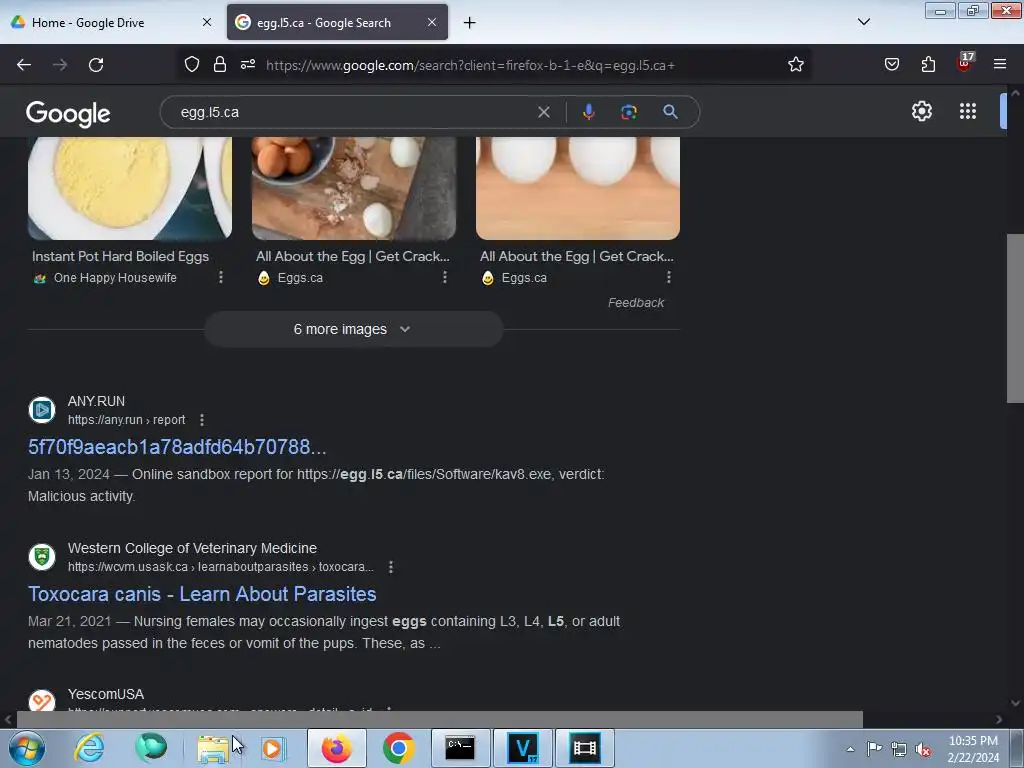Open the Windows Start menu

[27, 748]
